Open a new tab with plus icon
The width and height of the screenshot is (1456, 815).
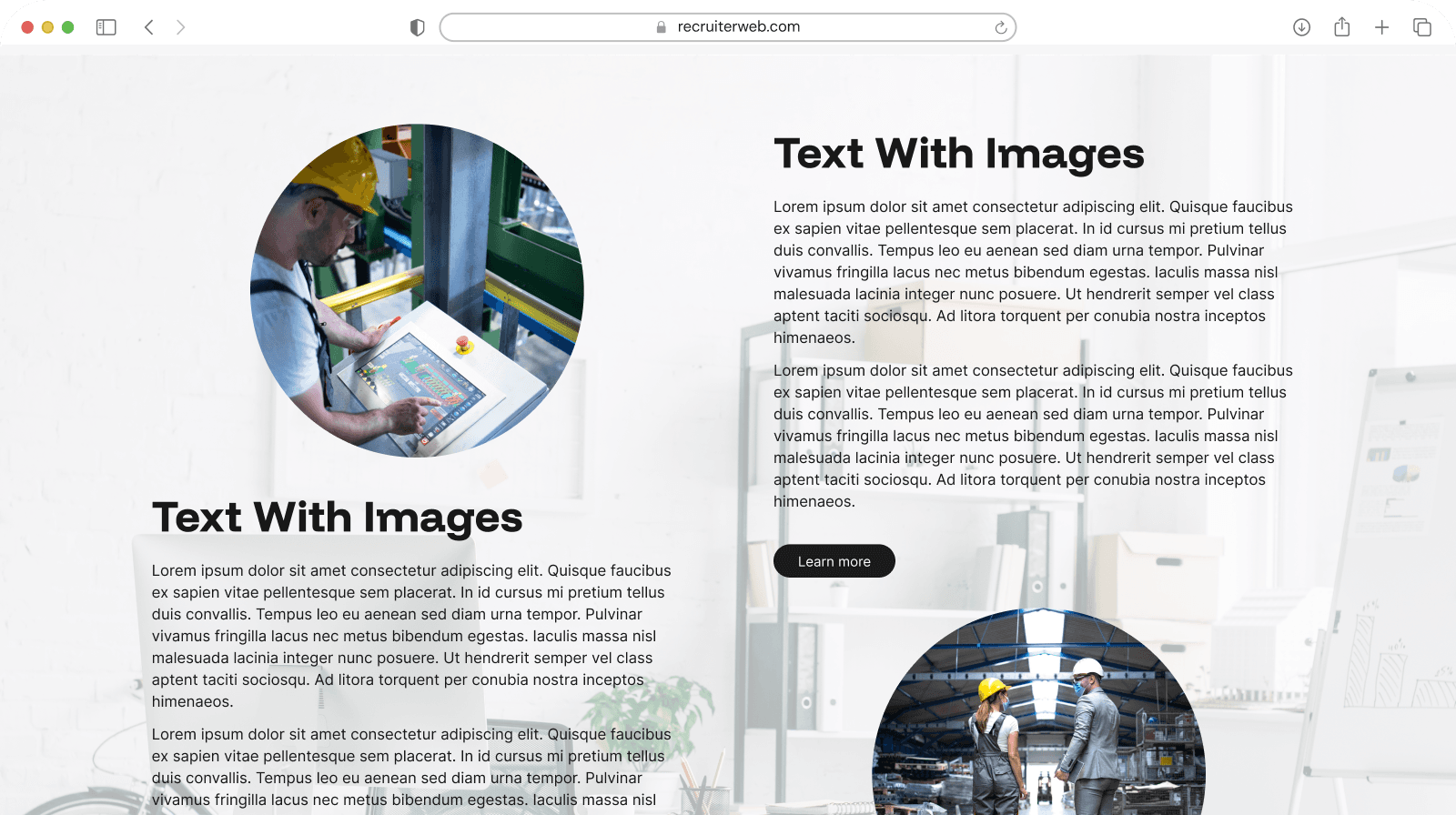coord(1382,27)
